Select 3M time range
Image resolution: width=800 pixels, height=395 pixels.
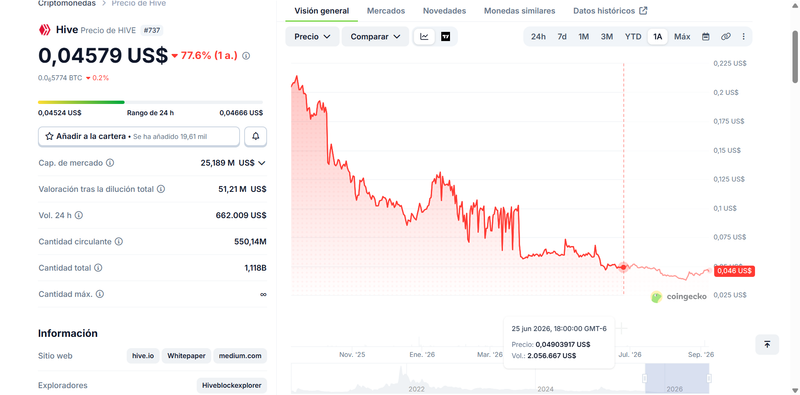(607, 37)
